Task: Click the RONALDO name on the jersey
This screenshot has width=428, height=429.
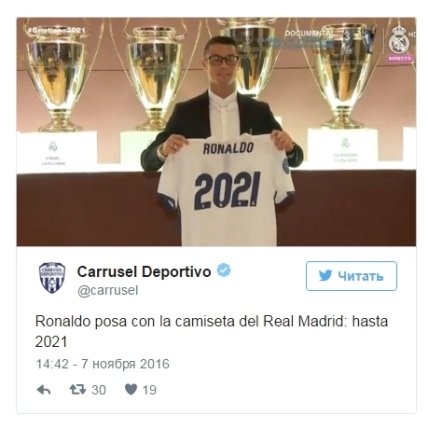Action: pos(229,148)
